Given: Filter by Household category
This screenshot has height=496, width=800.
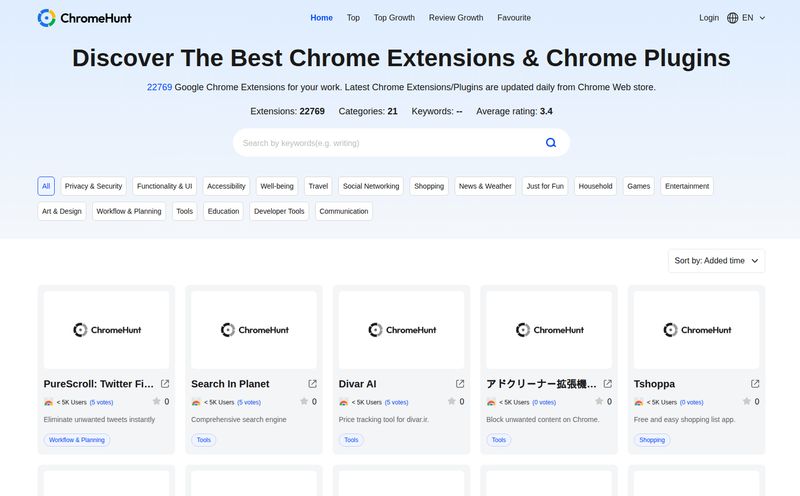Looking at the screenshot, I should point(595,186).
